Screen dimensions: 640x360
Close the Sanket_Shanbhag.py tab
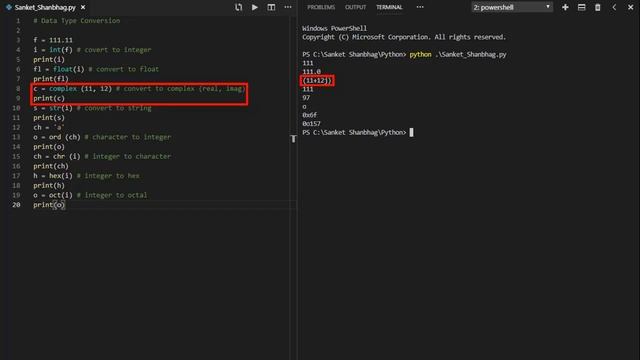(x=83, y=7)
